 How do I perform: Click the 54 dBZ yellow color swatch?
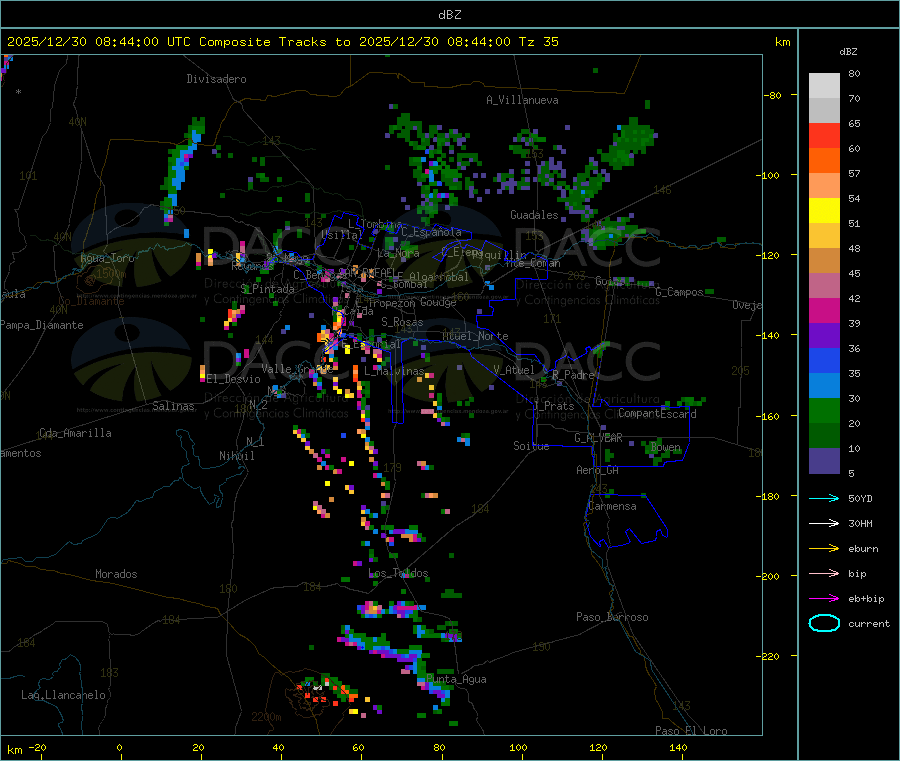coord(824,211)
